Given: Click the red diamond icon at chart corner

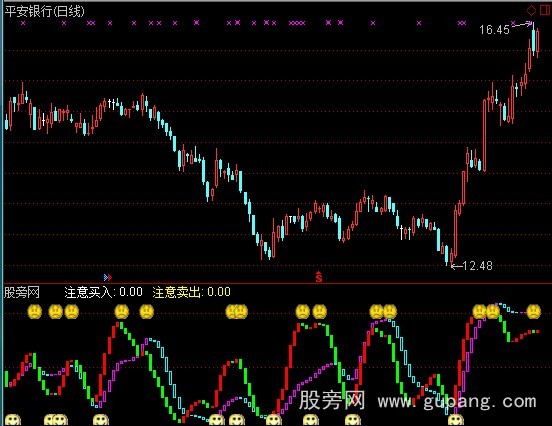Looking at the screenshot, I should [531, 11].
